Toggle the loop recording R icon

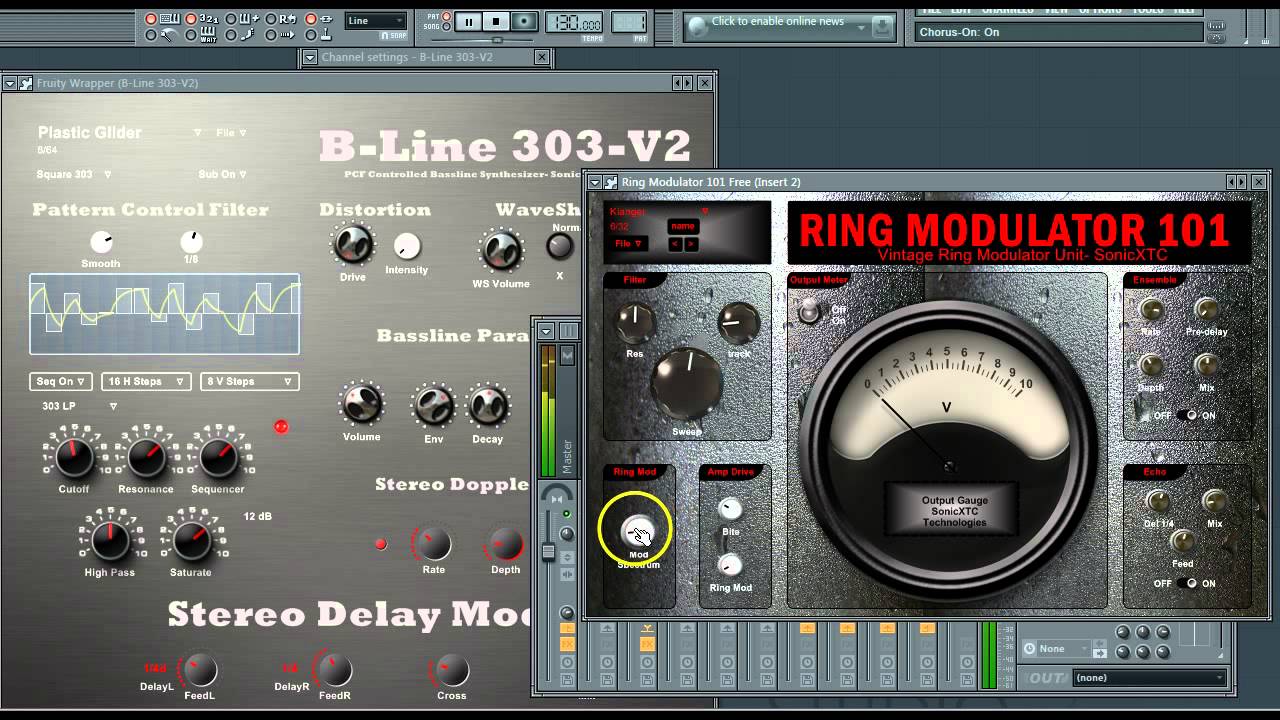pos(287,19)
